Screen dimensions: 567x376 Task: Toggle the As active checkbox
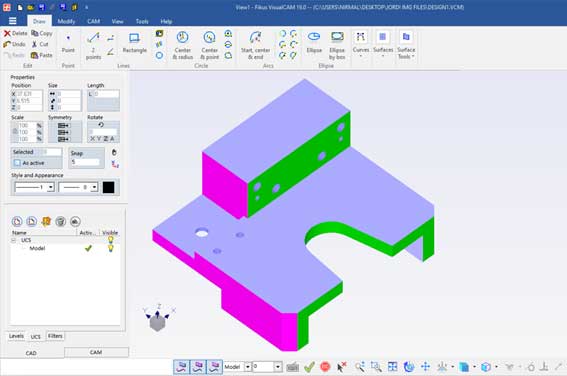tap(17, 163)
